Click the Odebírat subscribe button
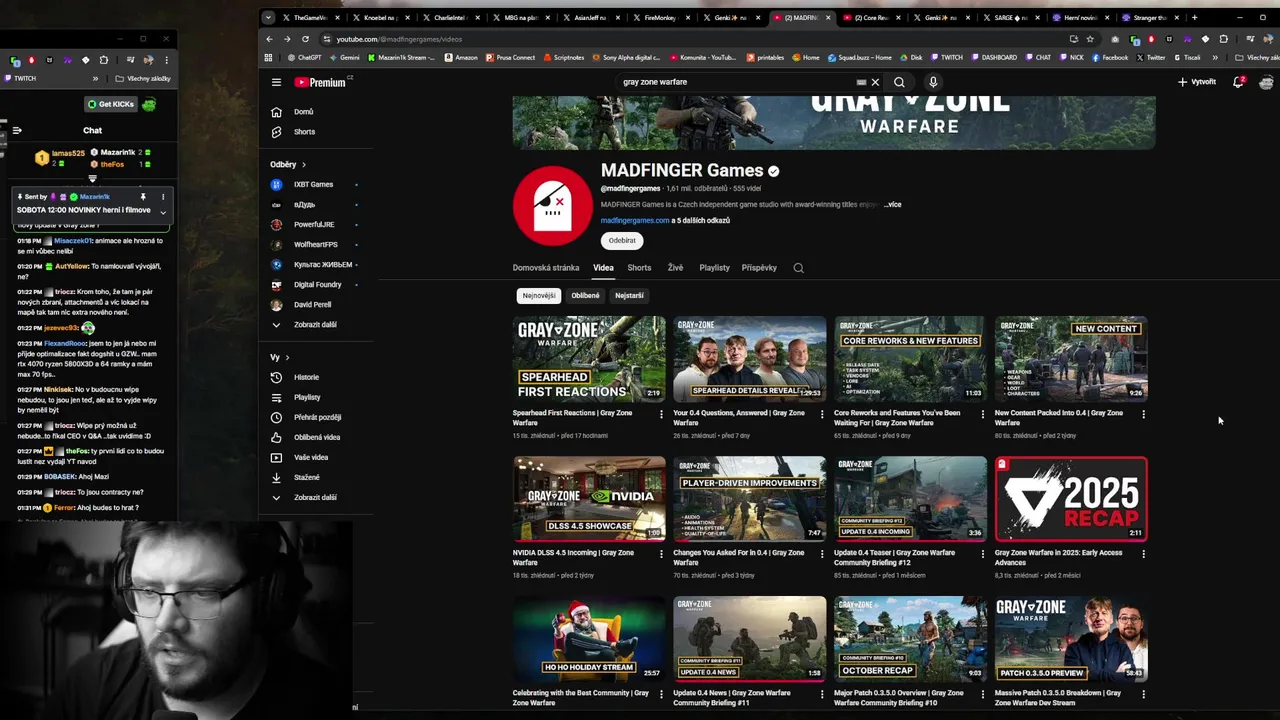1280x720 pixels. [622, 240]
